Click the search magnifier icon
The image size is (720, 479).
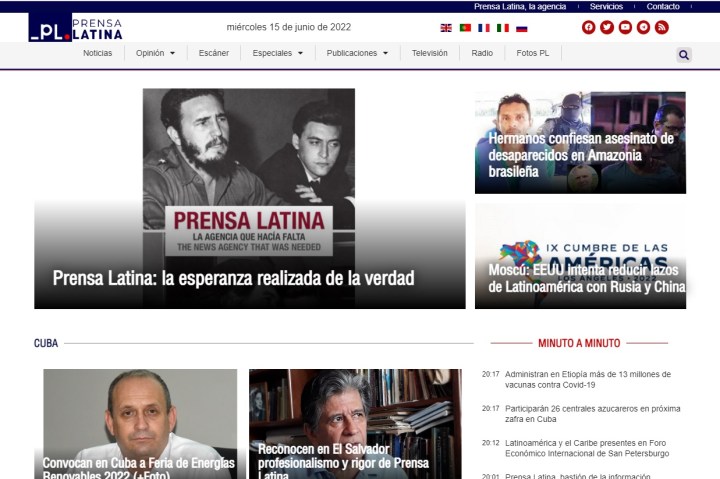(x=684, y=55)
